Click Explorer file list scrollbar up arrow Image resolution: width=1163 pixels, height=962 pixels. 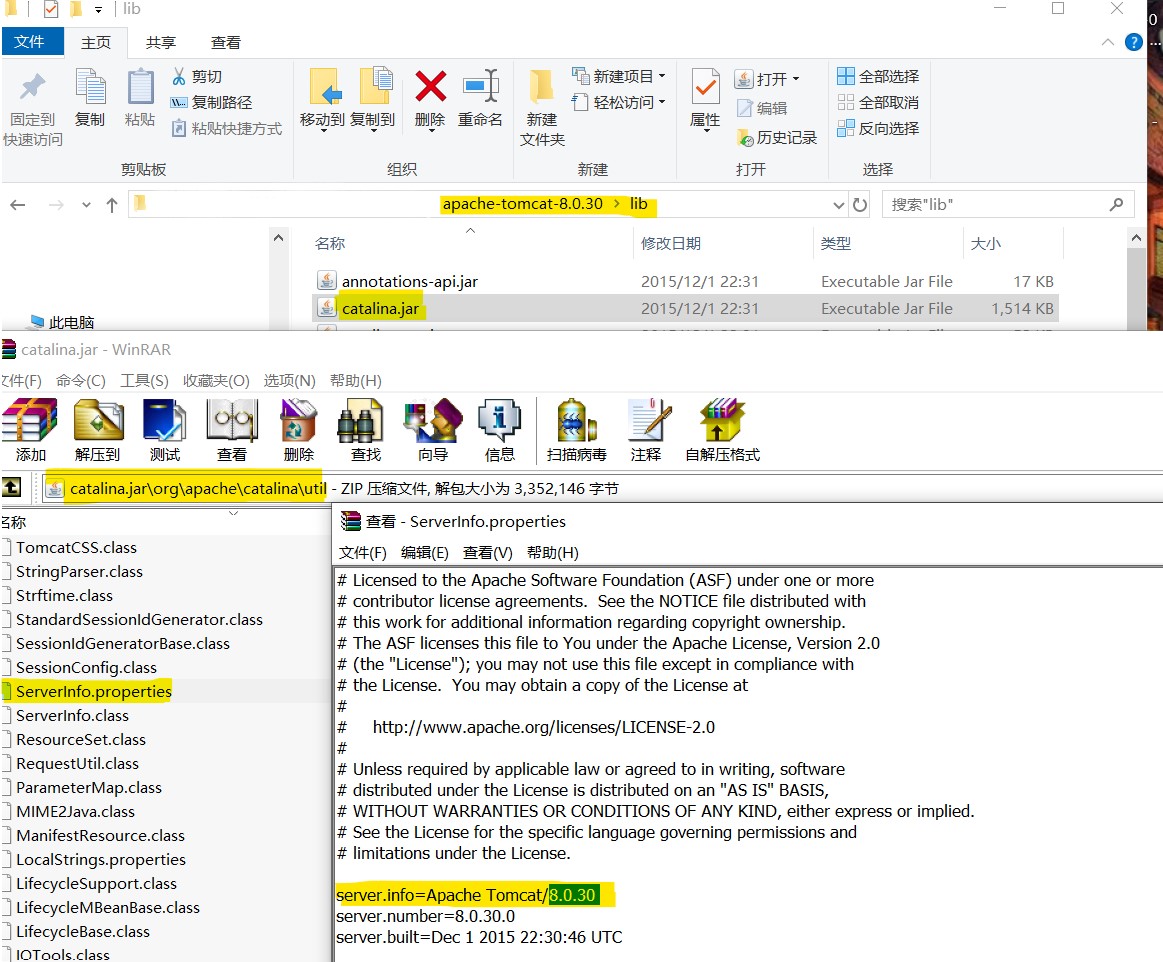pyautogui.click(x=1136, y=238)
